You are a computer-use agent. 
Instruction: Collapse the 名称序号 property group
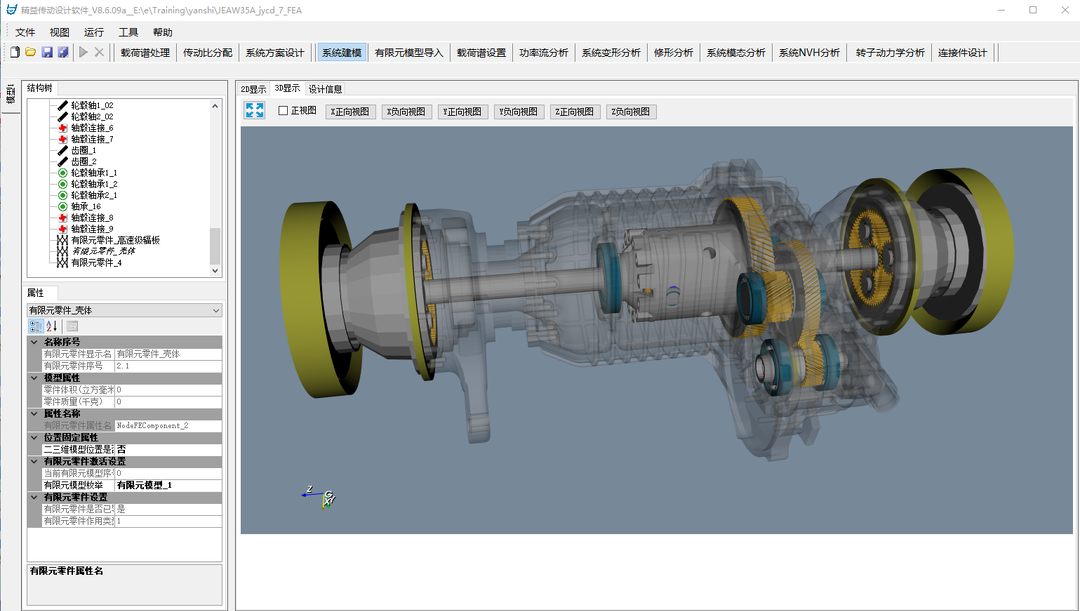34,342
